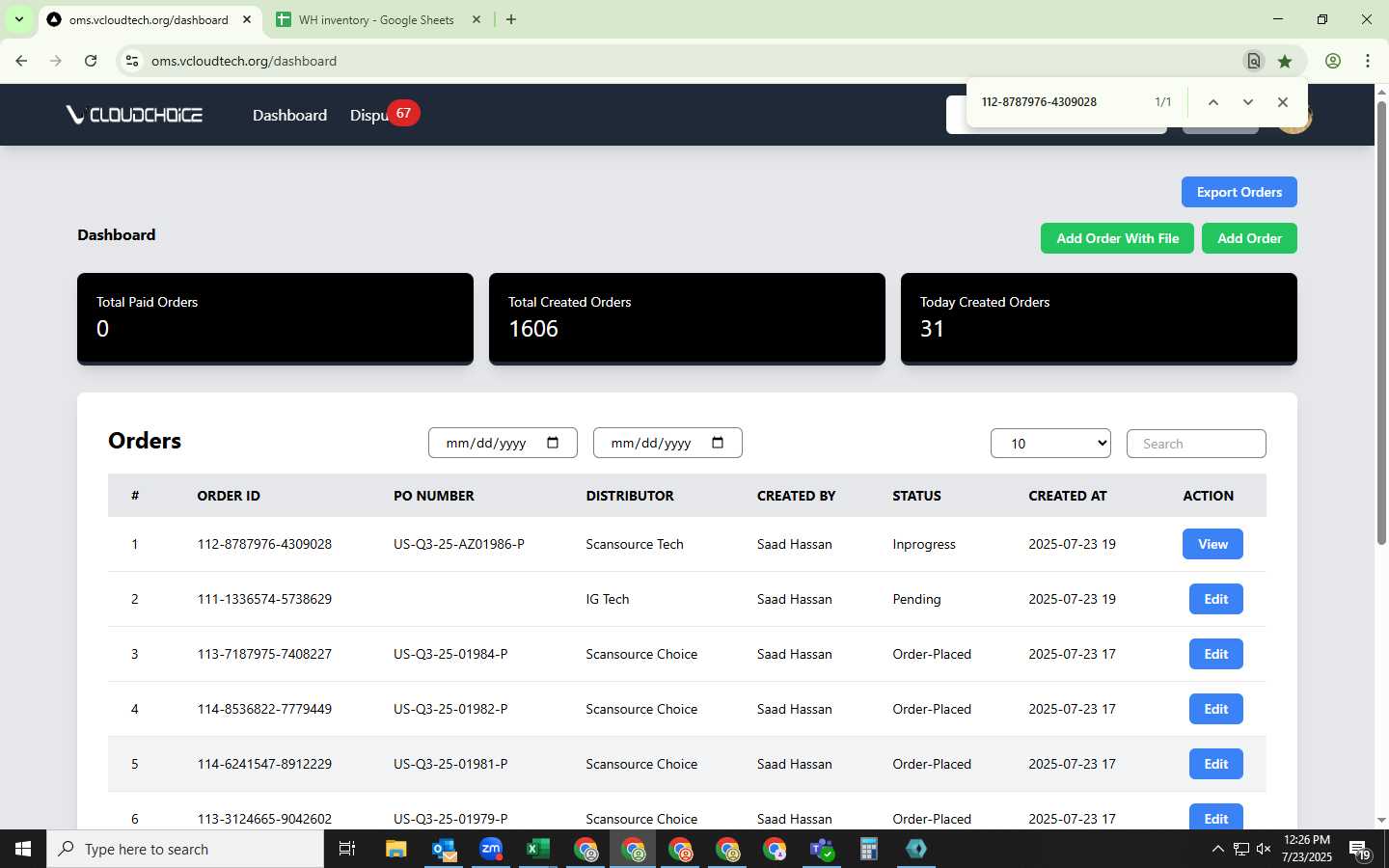Click the Total Created Orders card

click(x=687, y=318)
